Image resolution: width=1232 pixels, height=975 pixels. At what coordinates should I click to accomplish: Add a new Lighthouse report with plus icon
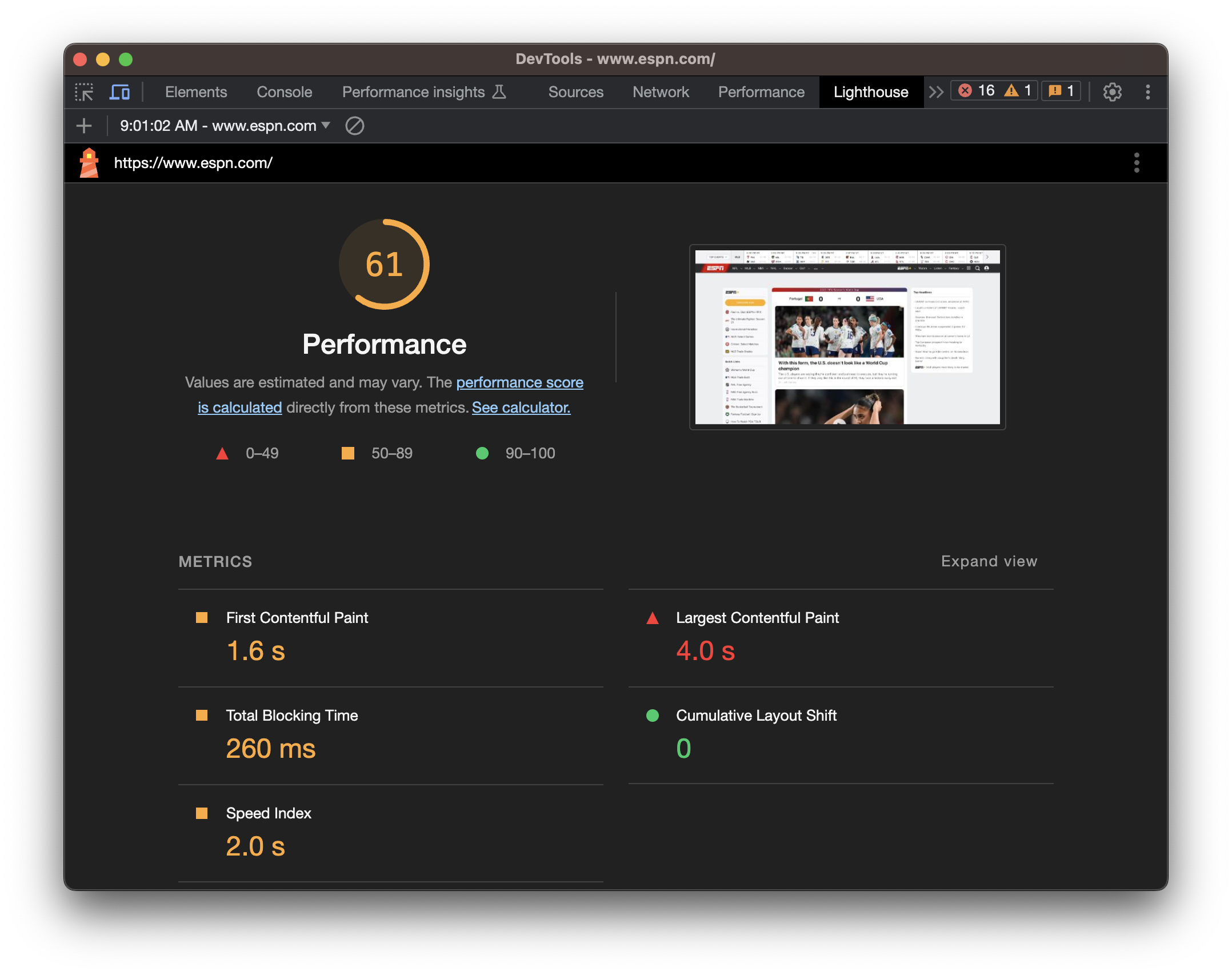click(x=84, y=126)
